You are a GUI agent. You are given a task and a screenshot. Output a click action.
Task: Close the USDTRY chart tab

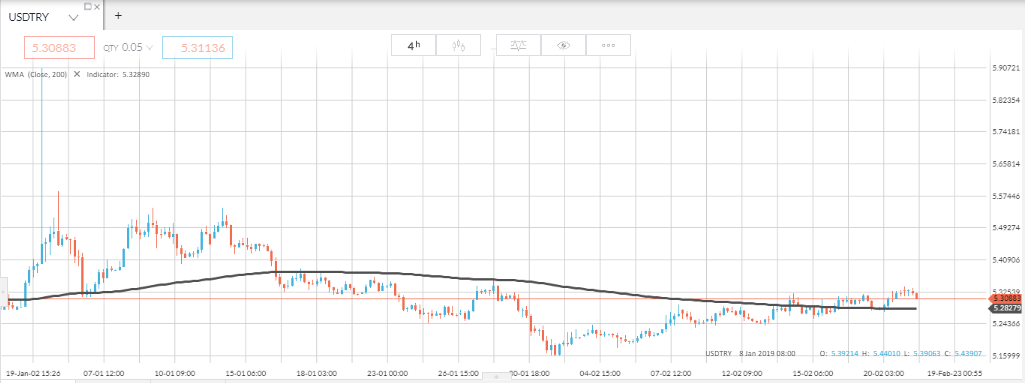click(x=97, y=6)
